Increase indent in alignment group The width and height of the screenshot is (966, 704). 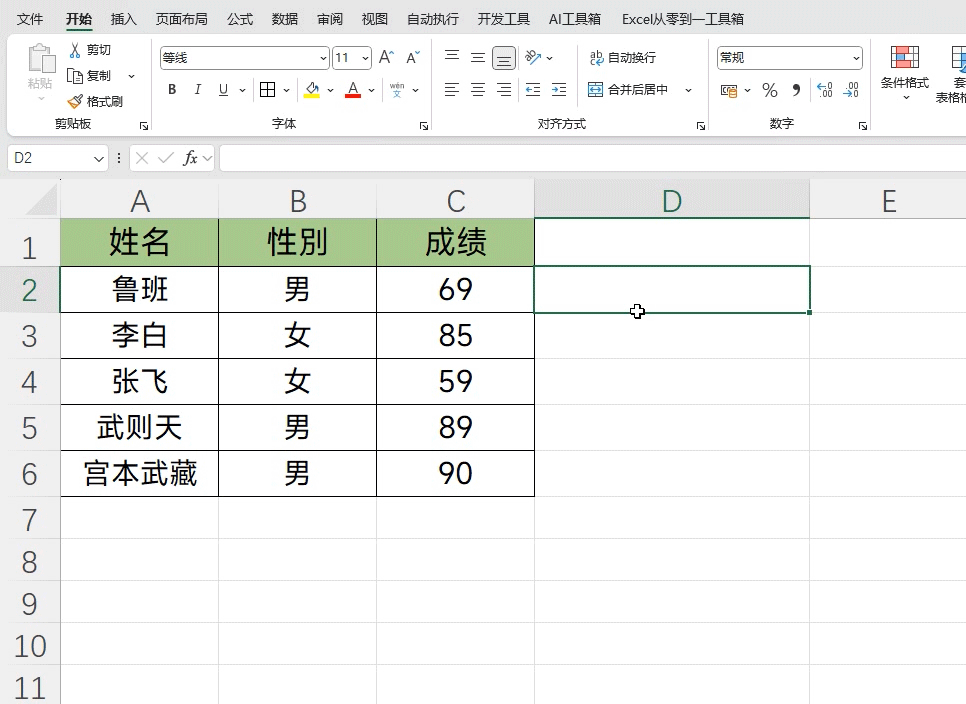click(x=559, y=90)
